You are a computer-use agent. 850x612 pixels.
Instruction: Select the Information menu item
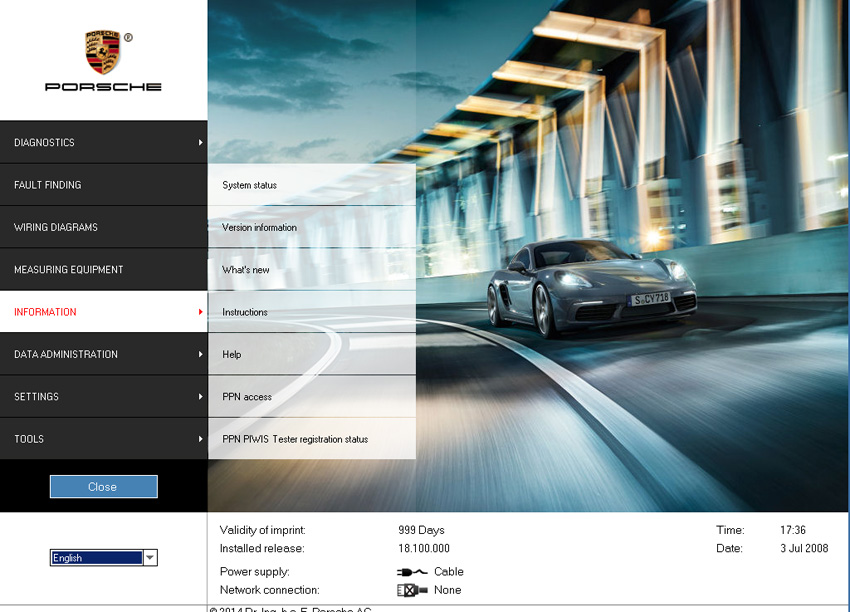(x=104, y=312)
